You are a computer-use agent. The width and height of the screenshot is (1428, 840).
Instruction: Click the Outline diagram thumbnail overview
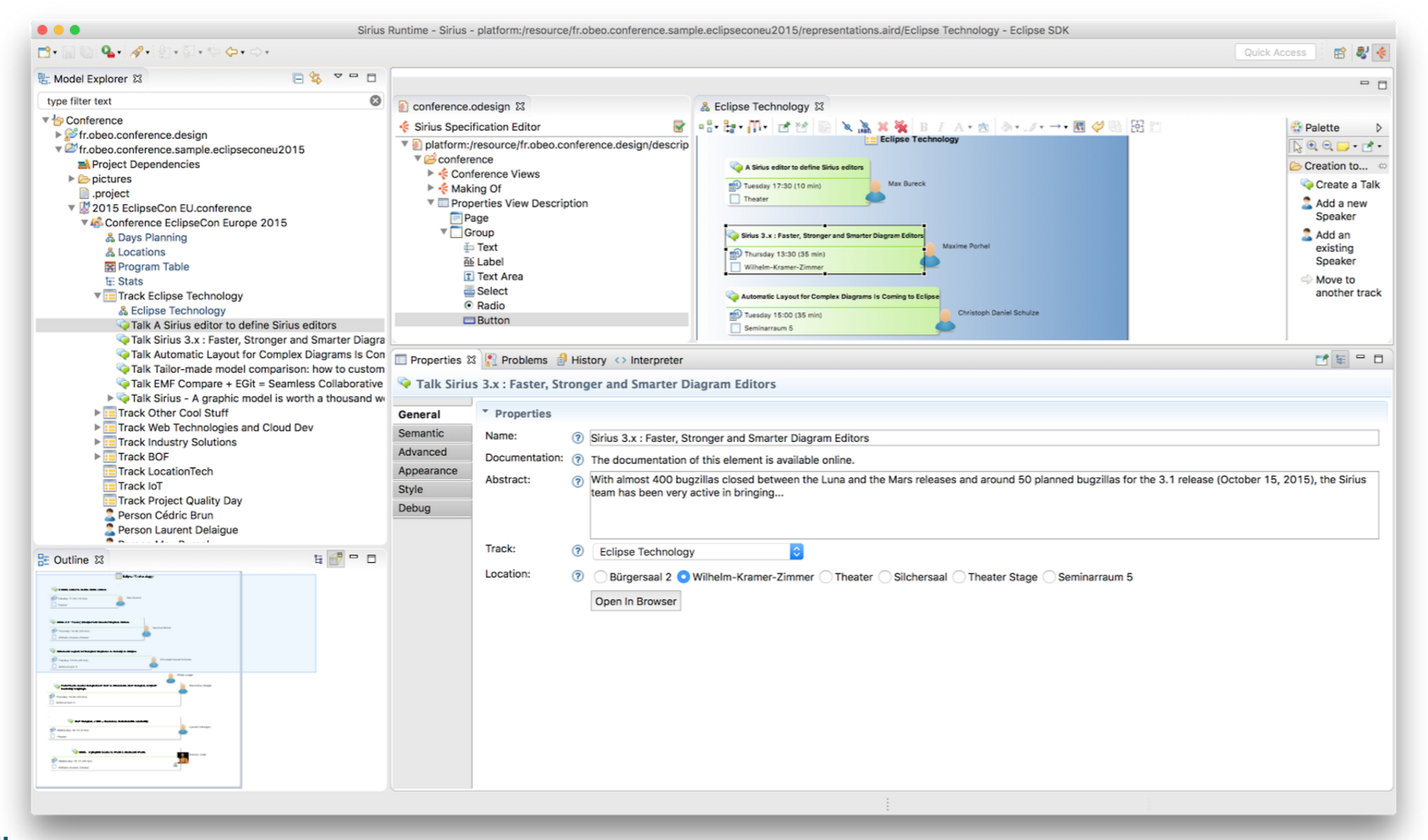click(139, 679)
